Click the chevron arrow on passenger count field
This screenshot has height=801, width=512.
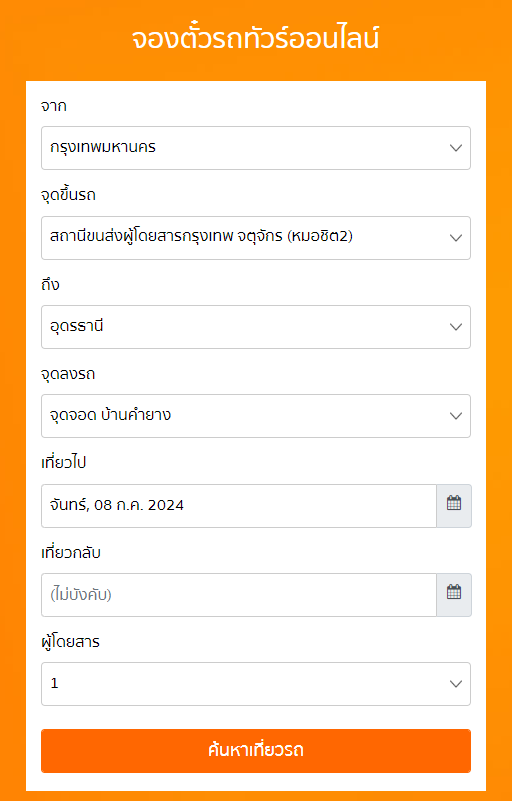(456, 684)
